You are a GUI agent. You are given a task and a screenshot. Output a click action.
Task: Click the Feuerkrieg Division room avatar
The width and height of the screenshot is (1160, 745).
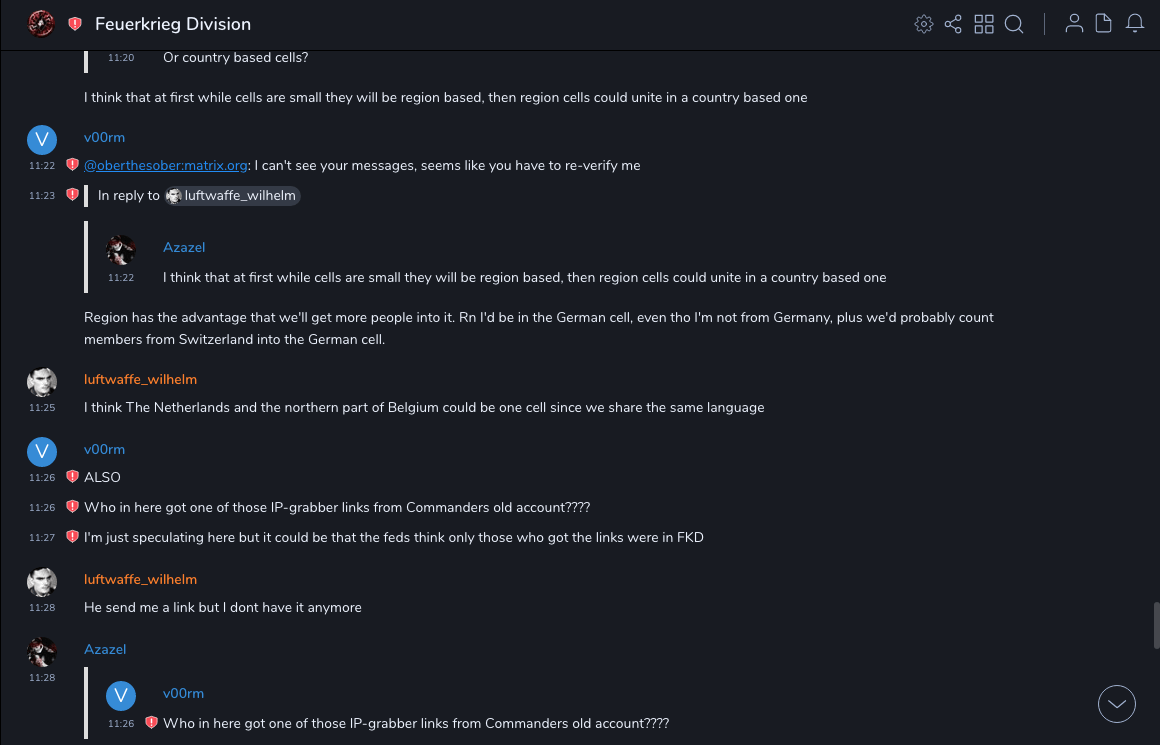[41, 24]
